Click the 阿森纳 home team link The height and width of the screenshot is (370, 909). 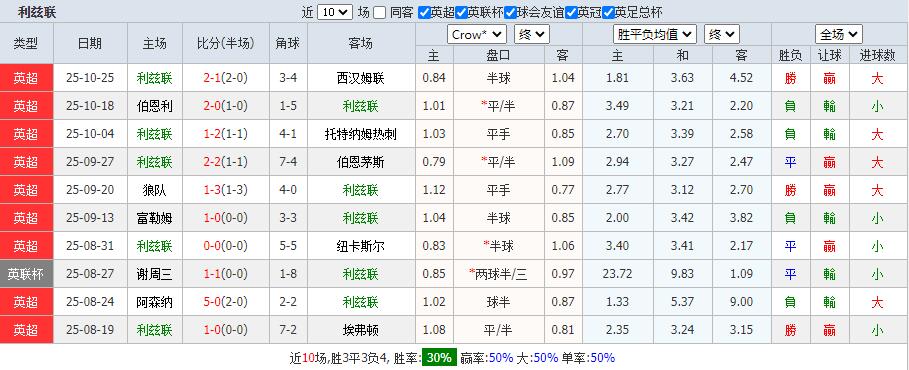(155, 302)
